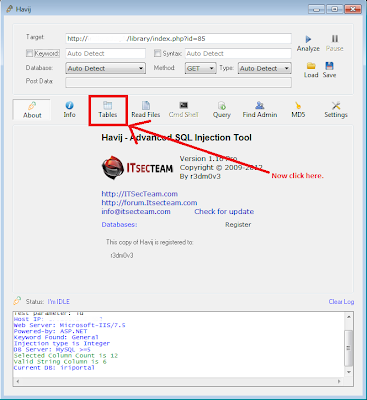
Task: Open the Info icon
Action: point(69,106)
